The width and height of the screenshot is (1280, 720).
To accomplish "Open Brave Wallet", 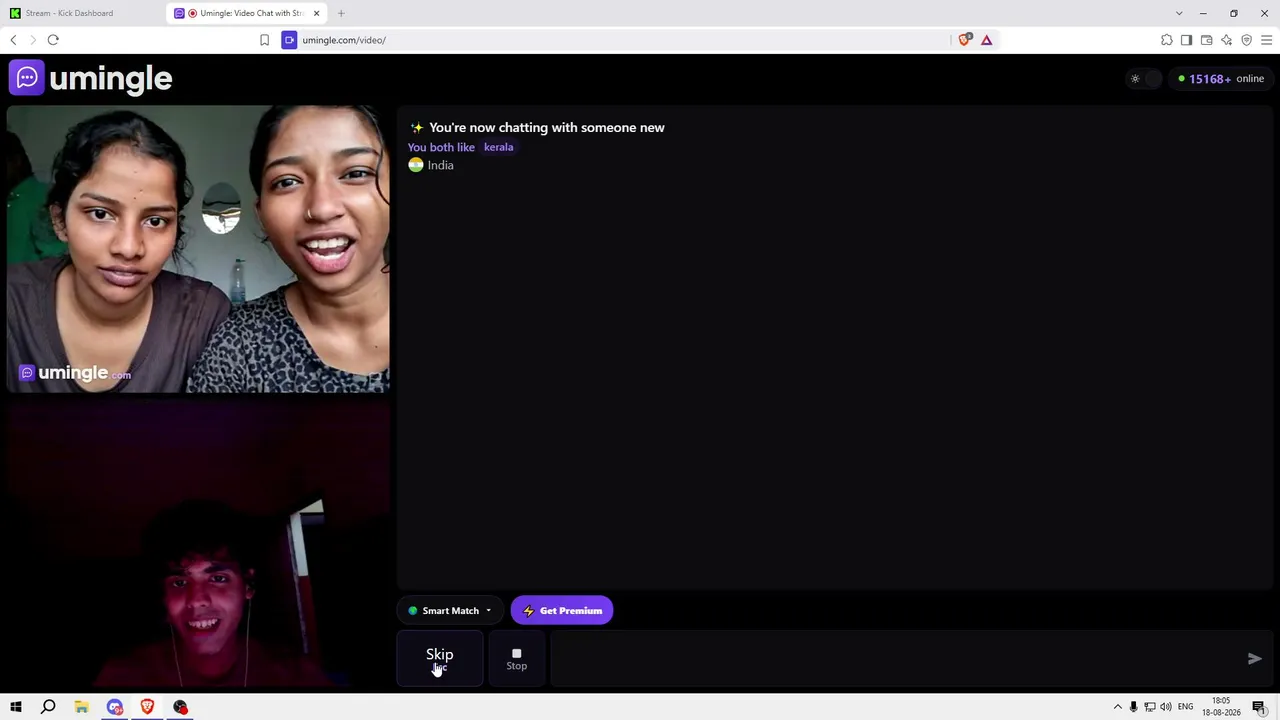I will (1207, 40).
